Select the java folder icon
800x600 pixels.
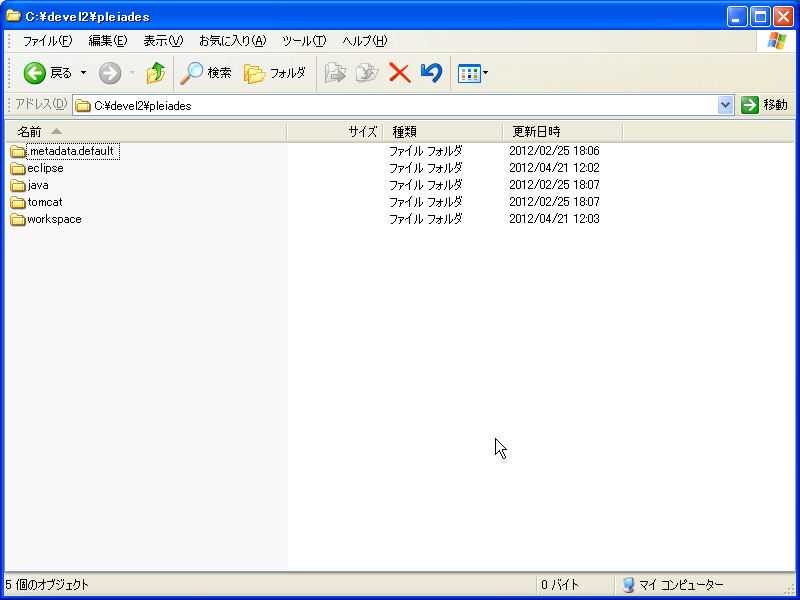(18, 185)
